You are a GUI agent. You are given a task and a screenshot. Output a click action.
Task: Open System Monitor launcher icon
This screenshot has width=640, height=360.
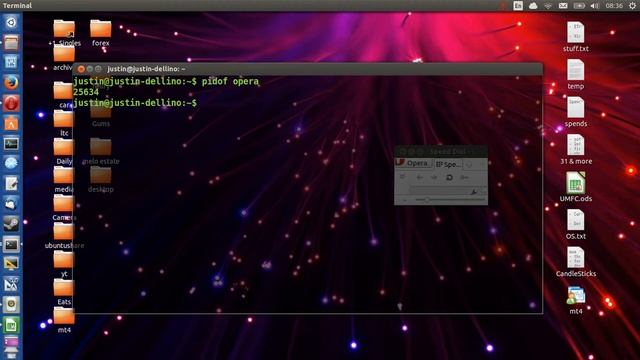11,143
